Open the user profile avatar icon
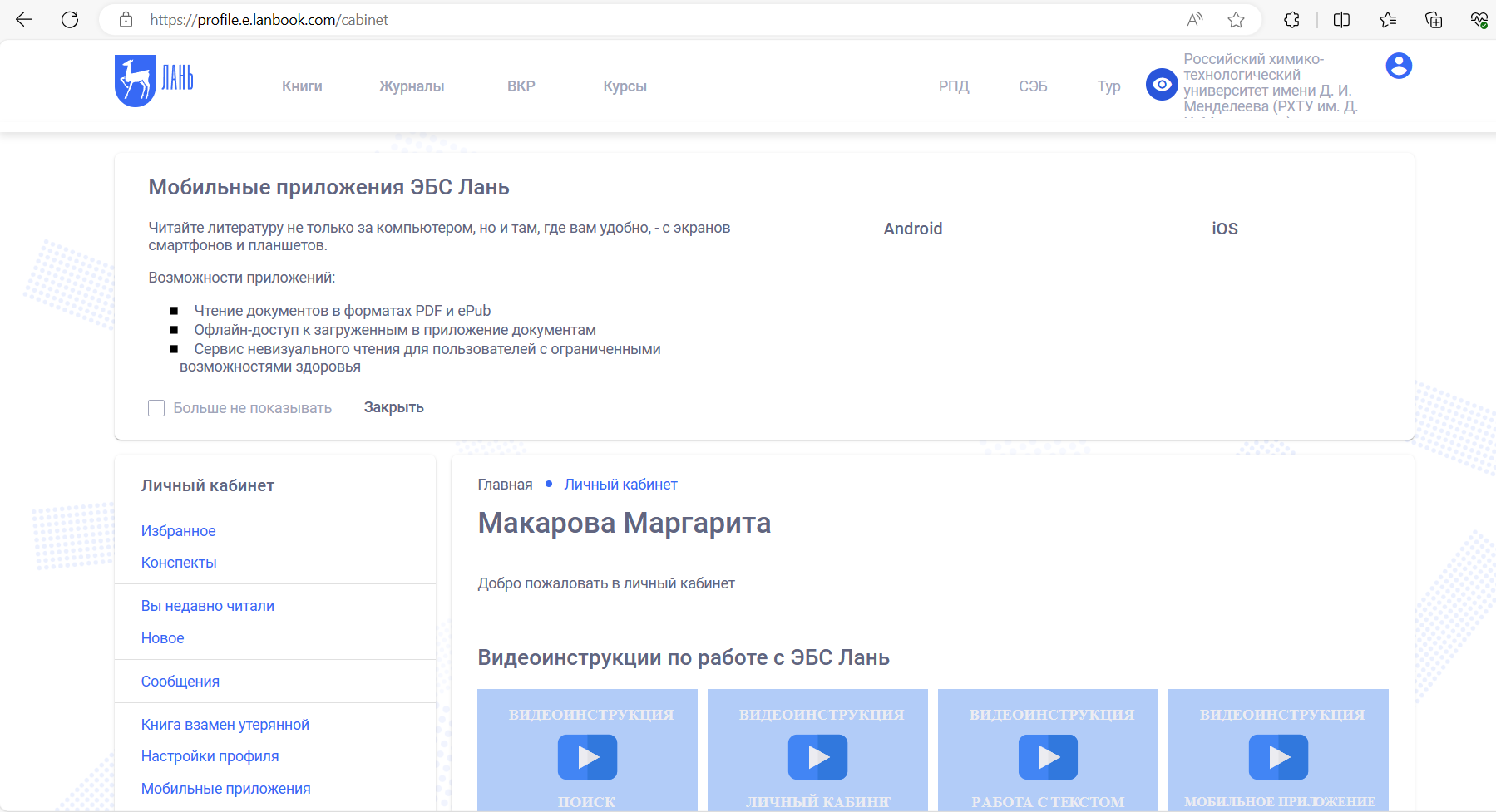 point(1399,66)
